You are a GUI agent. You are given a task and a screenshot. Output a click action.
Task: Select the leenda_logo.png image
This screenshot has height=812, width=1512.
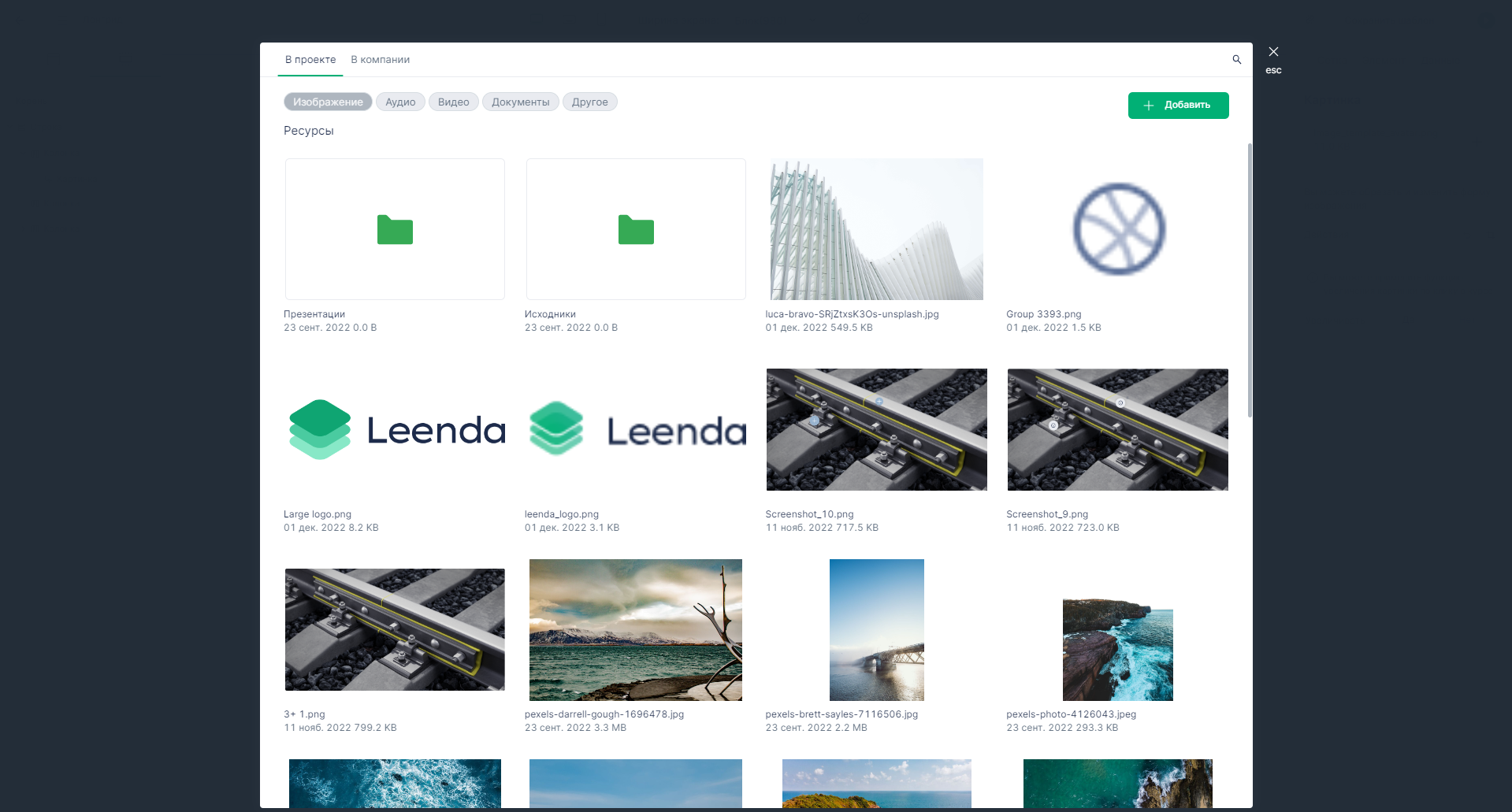coord(636,430)
